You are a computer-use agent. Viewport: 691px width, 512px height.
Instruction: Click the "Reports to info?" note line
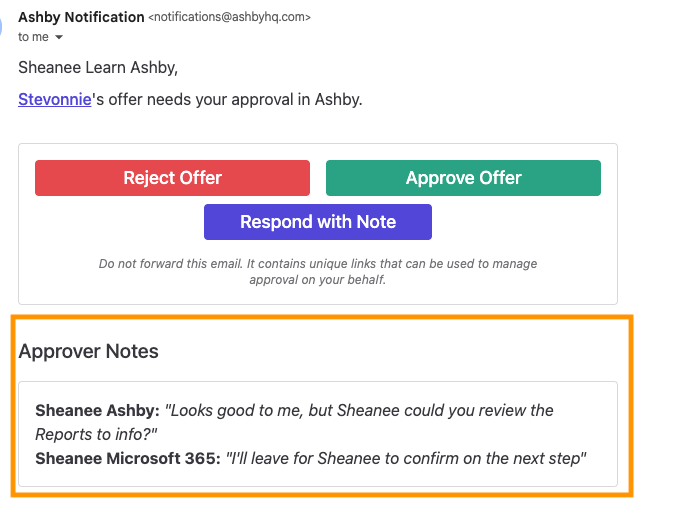[98, 434]
